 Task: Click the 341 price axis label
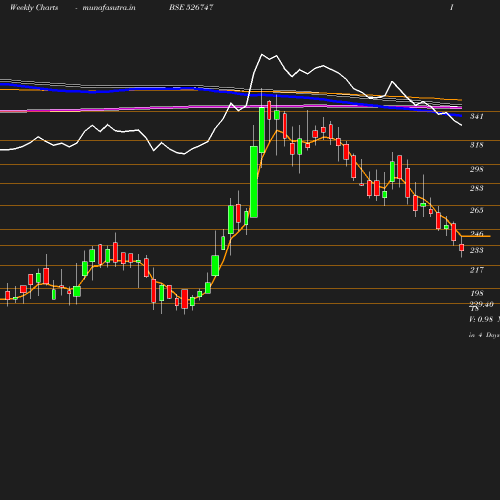coord(476,116)
